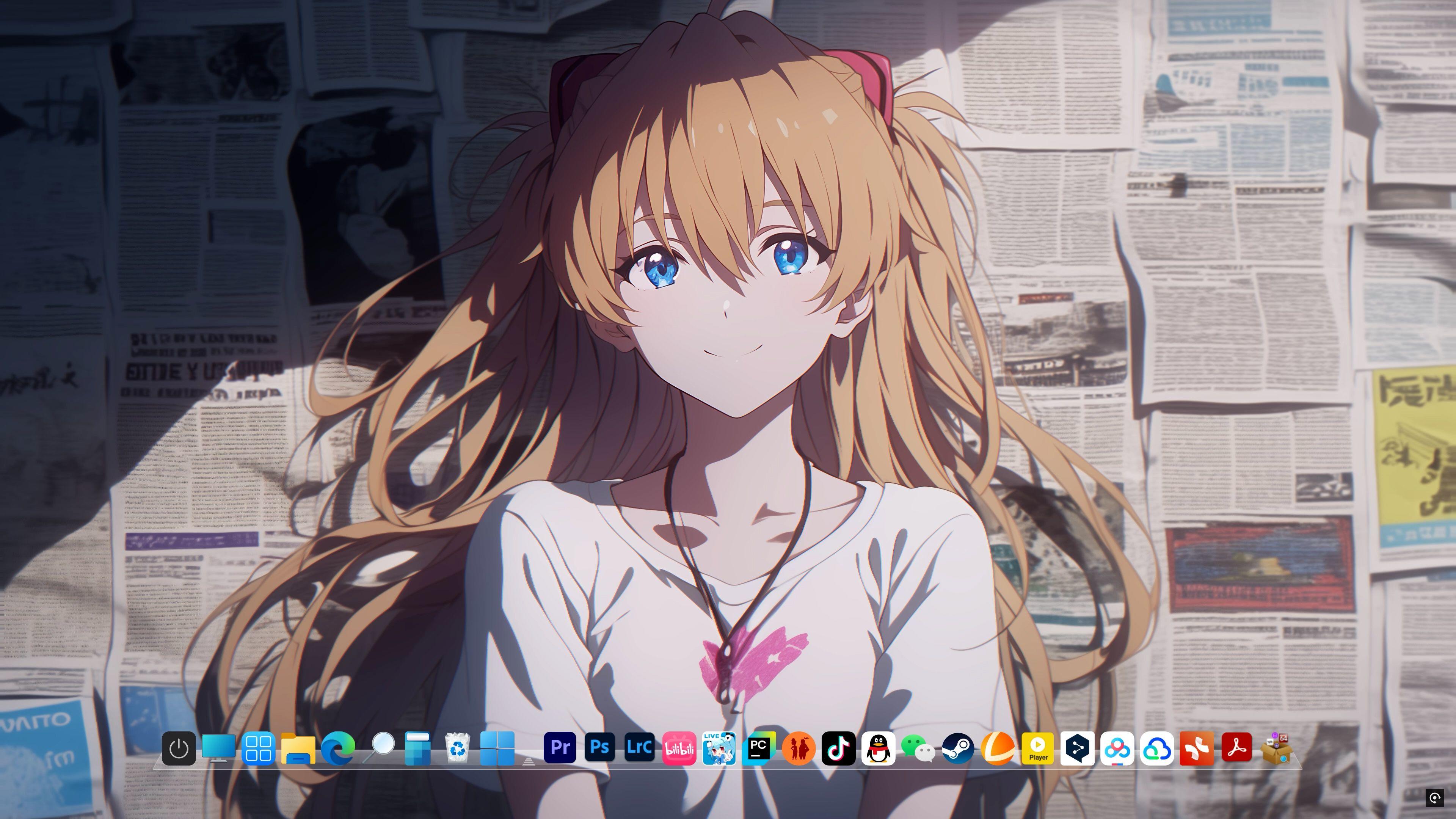Launch PyCharm (PC) from dock
This screenshot has height=819, width=1456.
click(758, 749)
